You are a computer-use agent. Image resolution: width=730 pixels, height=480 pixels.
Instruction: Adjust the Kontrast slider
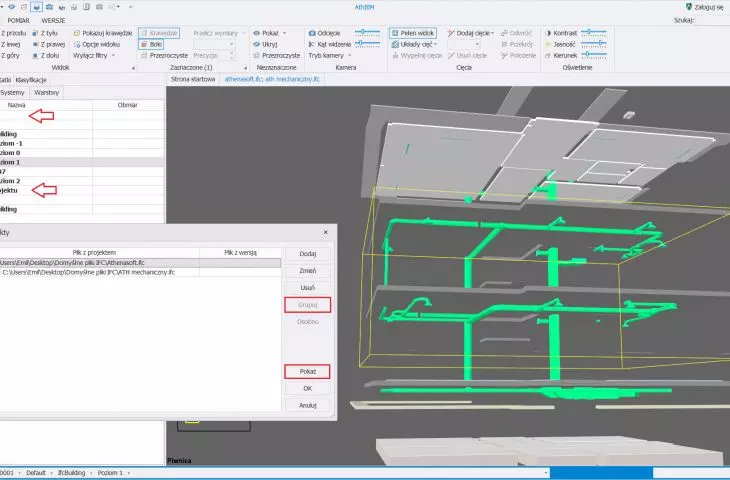(593, 32)
